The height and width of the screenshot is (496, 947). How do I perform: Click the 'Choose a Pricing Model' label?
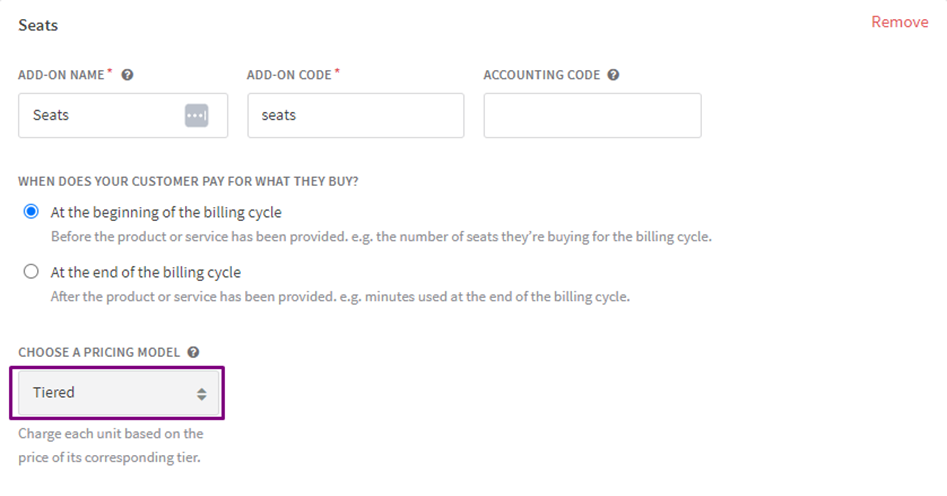(99, 352)
